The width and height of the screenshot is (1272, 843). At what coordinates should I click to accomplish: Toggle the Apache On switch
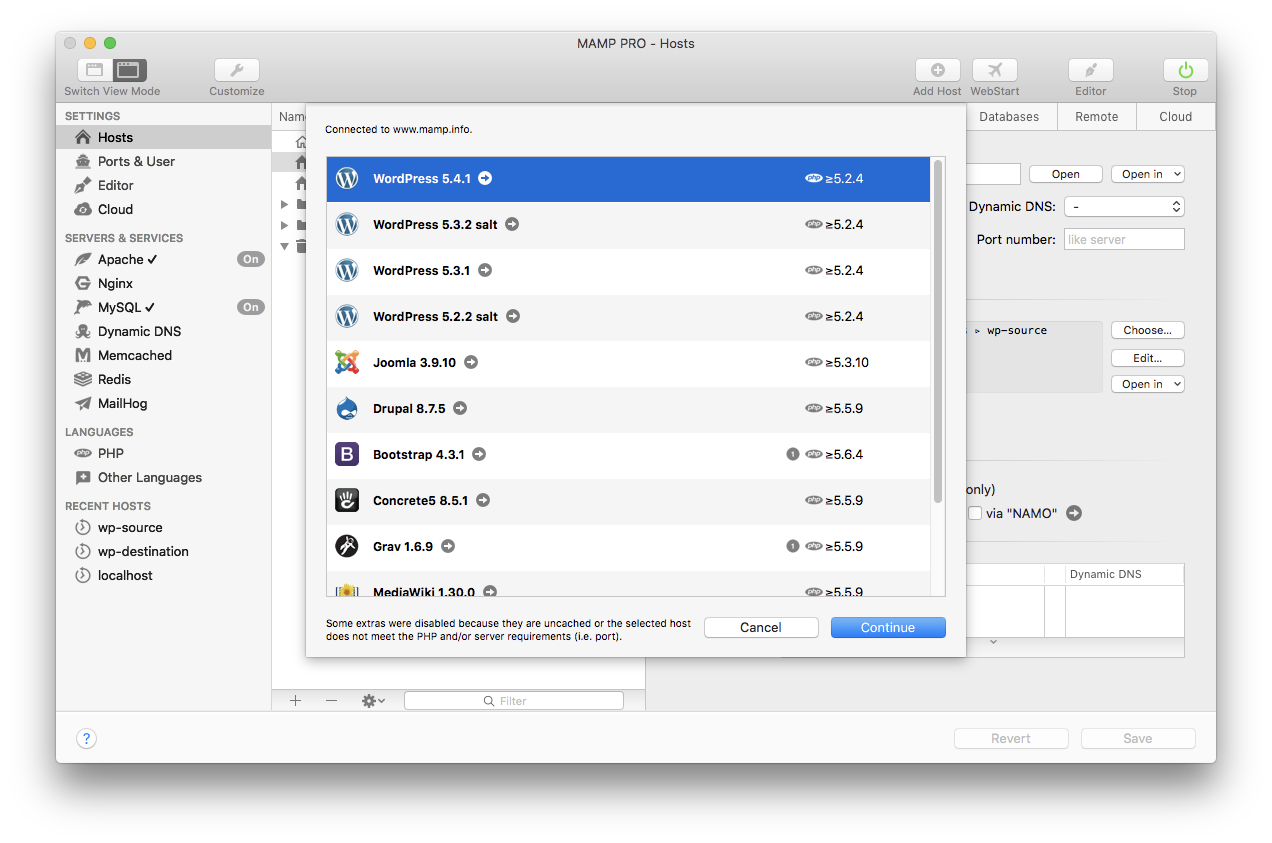250,260
